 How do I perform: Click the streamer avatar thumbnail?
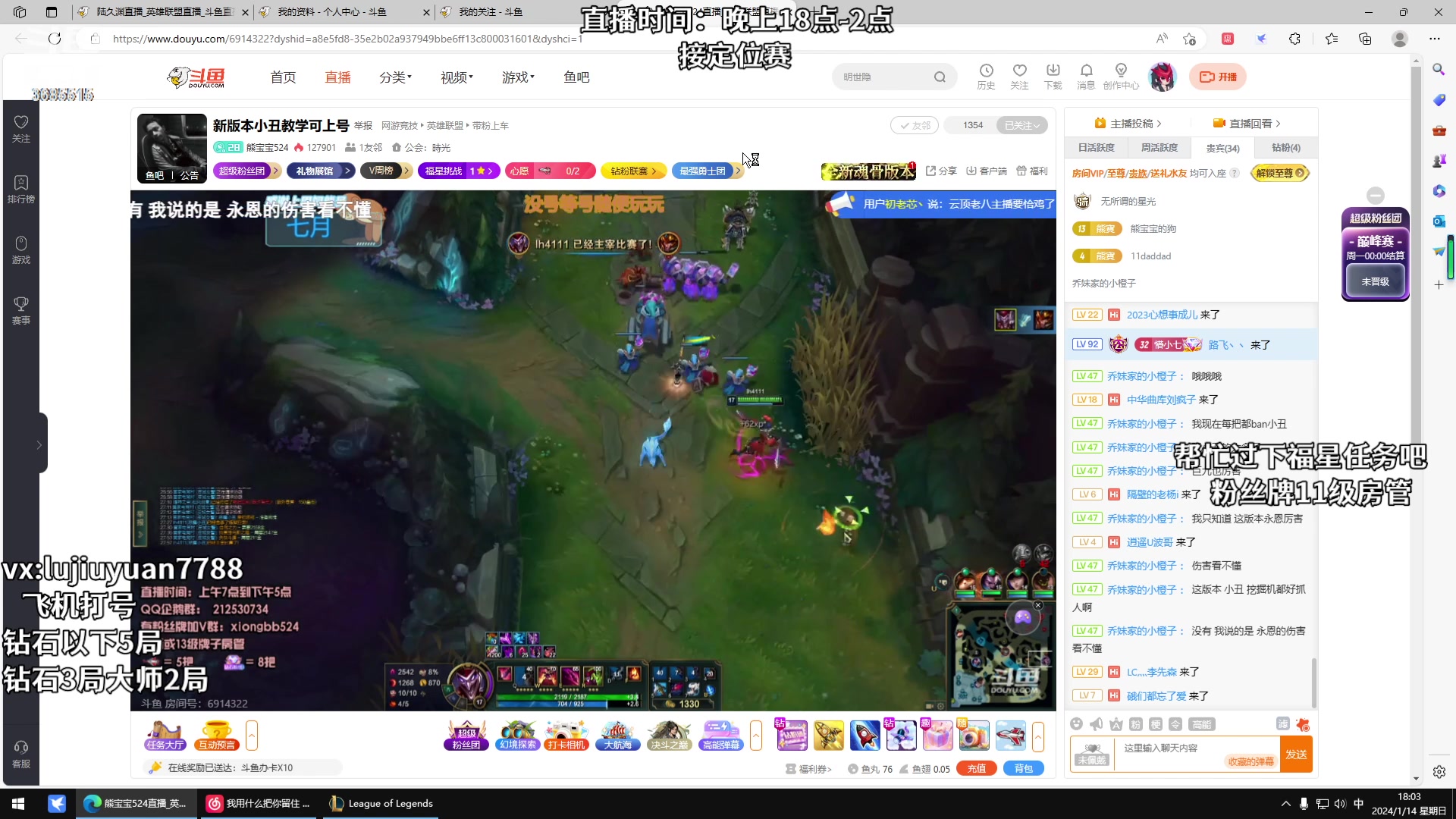point(171,149)
